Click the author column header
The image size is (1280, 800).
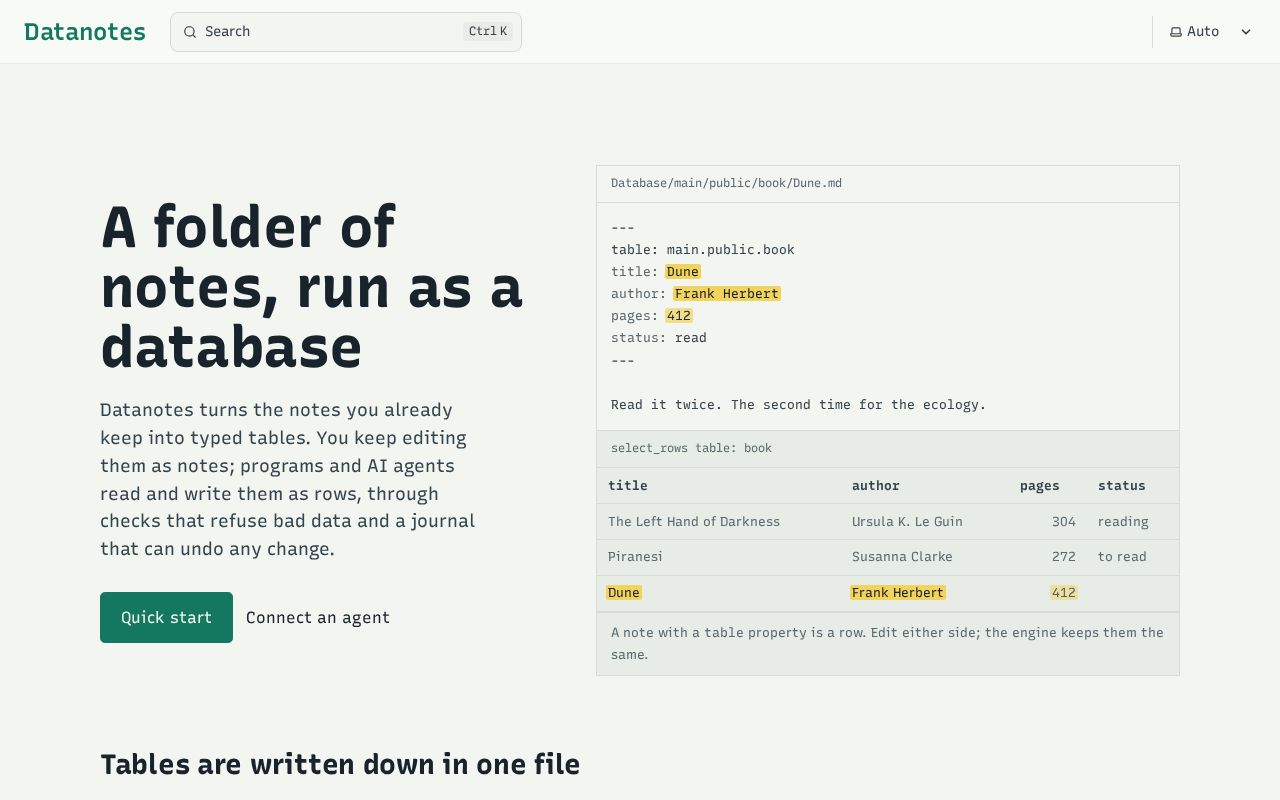point(876,486)
